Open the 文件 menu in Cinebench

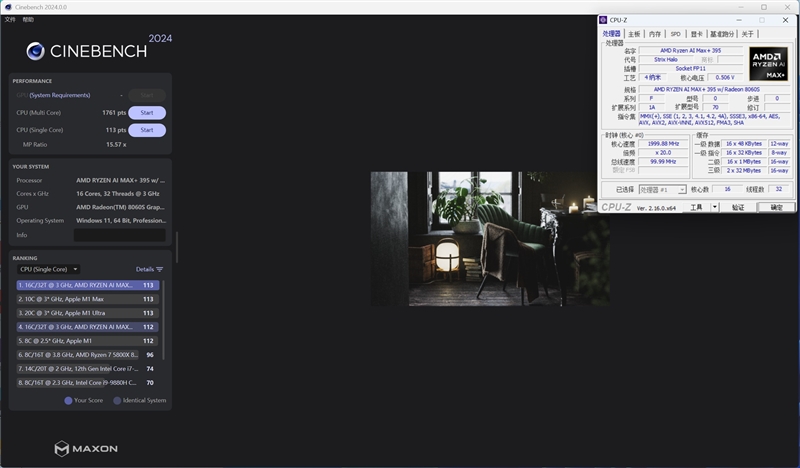click(x=10, y=19)
